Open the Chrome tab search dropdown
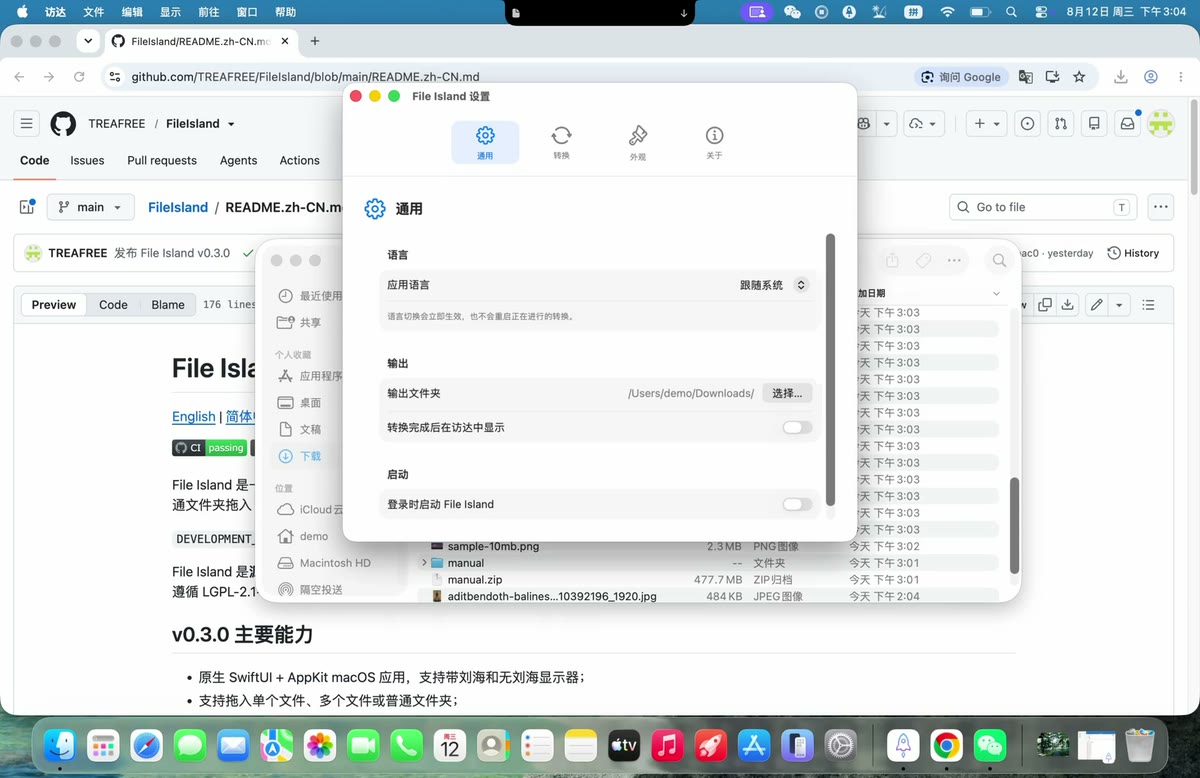Screen dimensions: 1200x778 (x=88, y=41)
